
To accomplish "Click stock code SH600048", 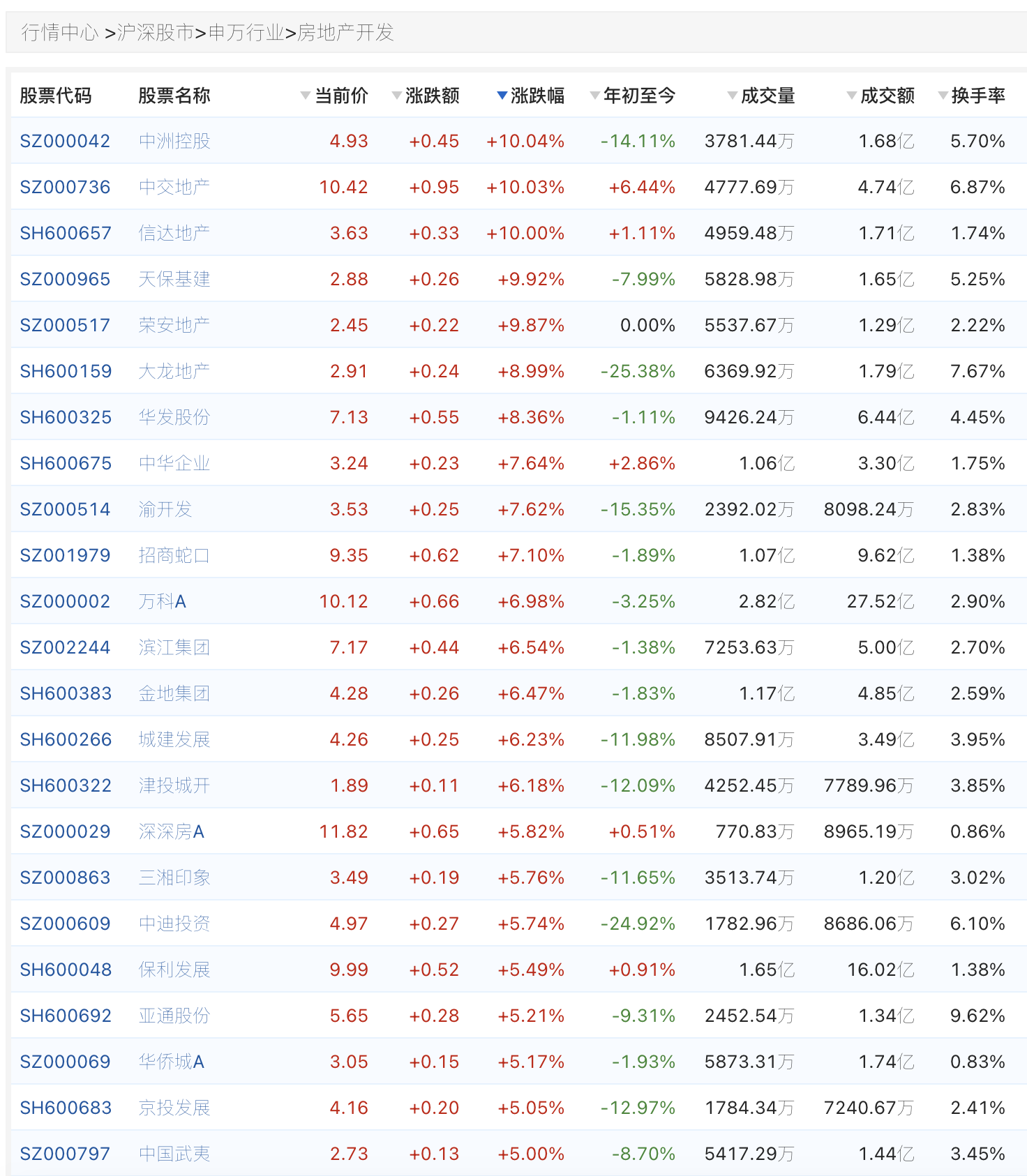I will (x=66, y=970).
